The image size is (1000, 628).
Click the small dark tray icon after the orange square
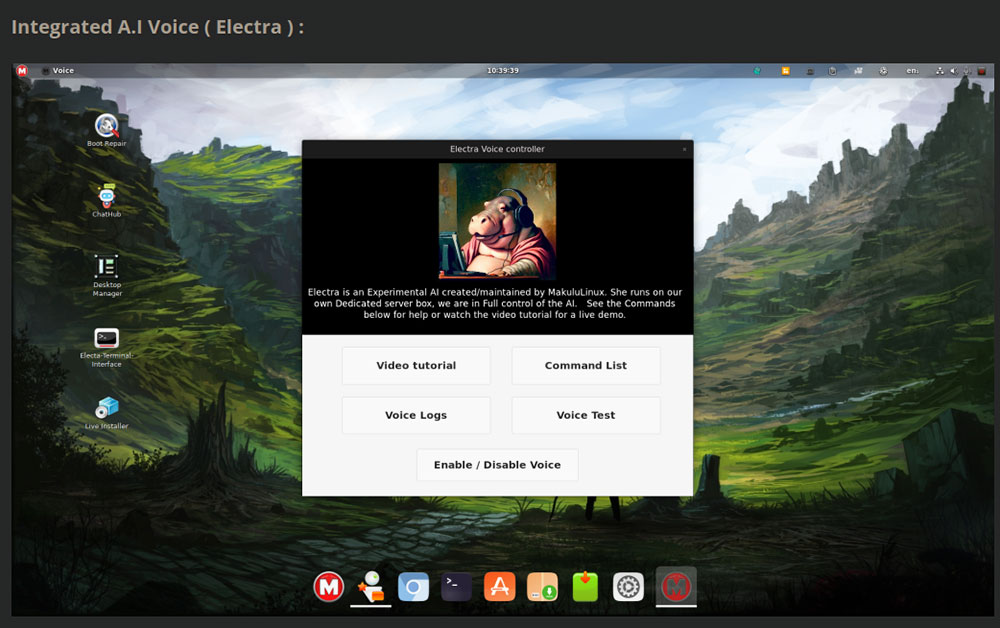point(810,71)
